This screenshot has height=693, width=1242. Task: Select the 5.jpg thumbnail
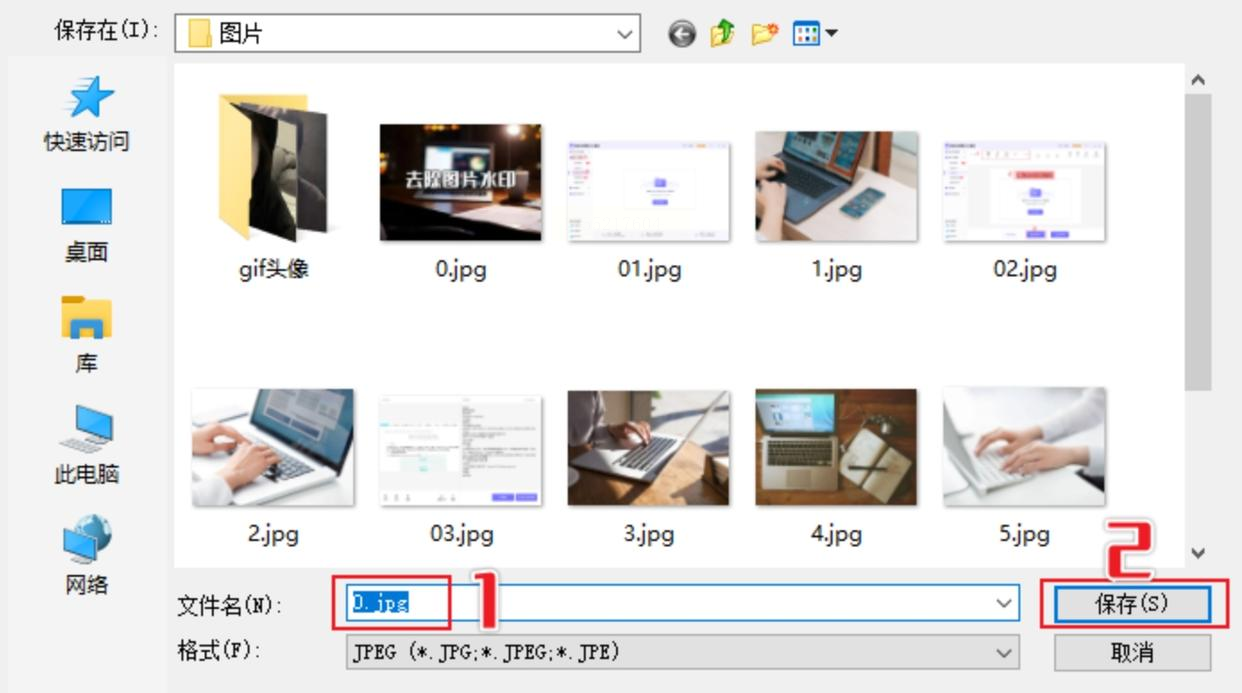(1024, 447)
